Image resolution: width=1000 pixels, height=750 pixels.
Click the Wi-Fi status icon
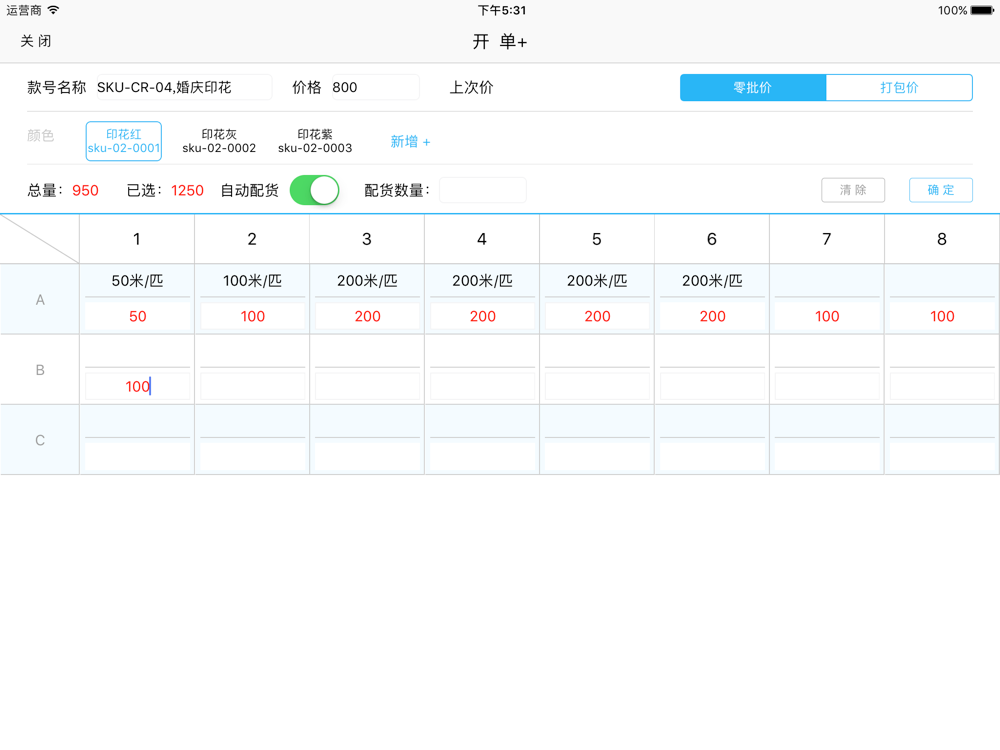(x=54, y=10)
